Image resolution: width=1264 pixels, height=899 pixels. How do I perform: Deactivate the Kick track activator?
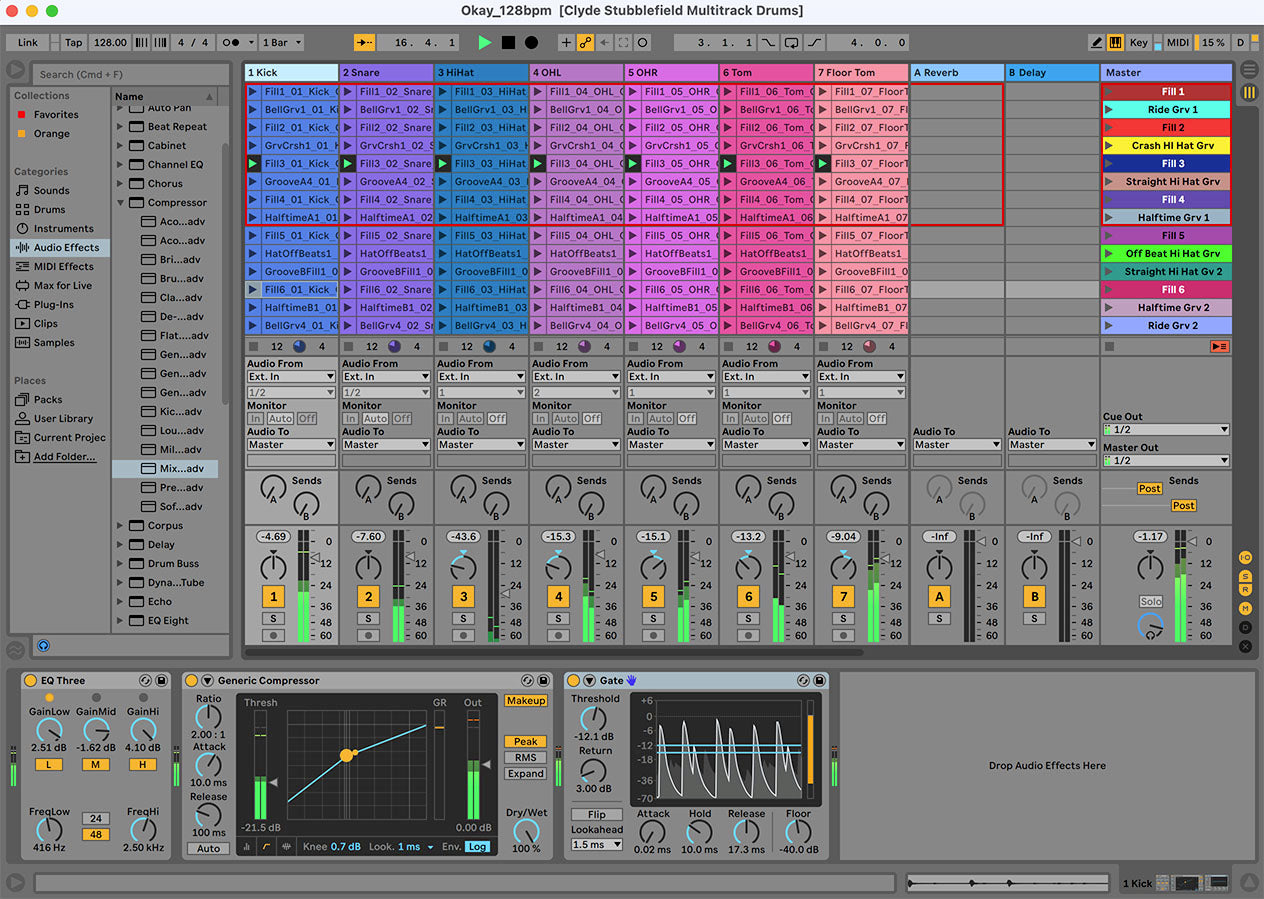tap(273, 597)
